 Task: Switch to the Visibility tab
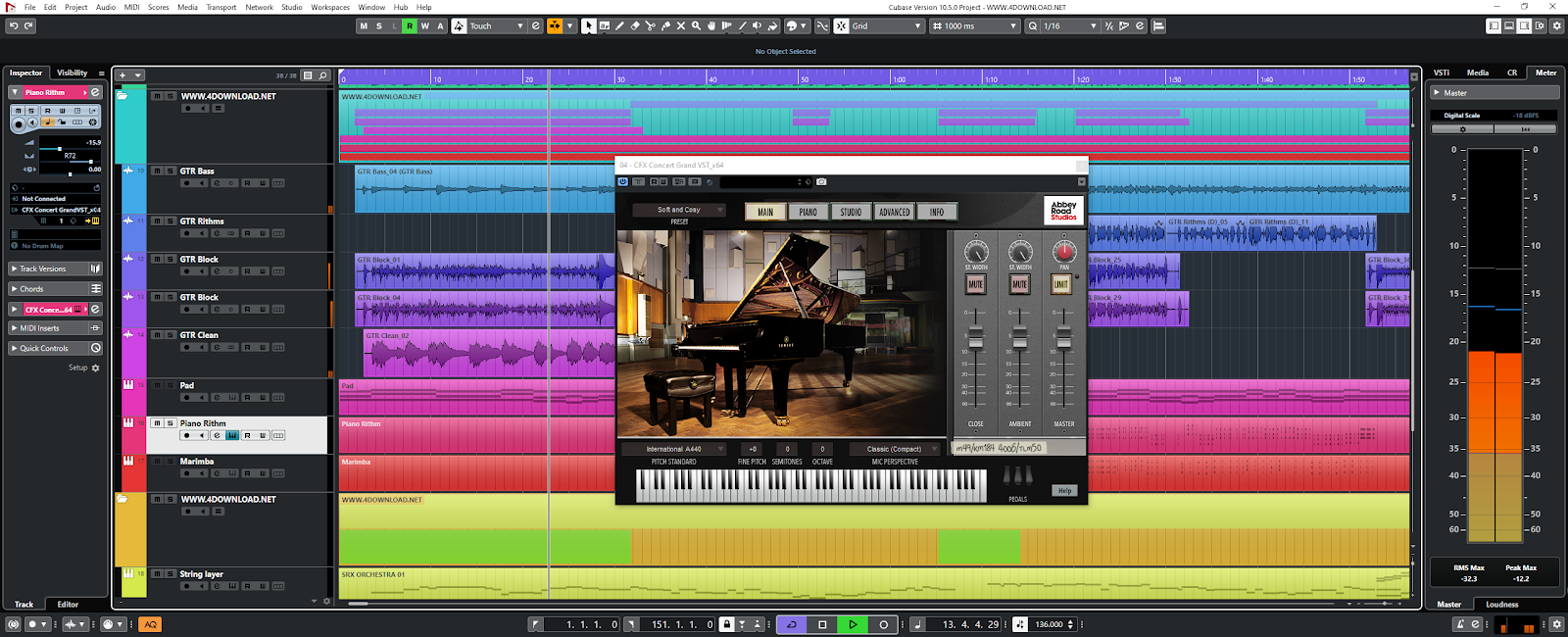pyautogui.click(x=72, y=73)
